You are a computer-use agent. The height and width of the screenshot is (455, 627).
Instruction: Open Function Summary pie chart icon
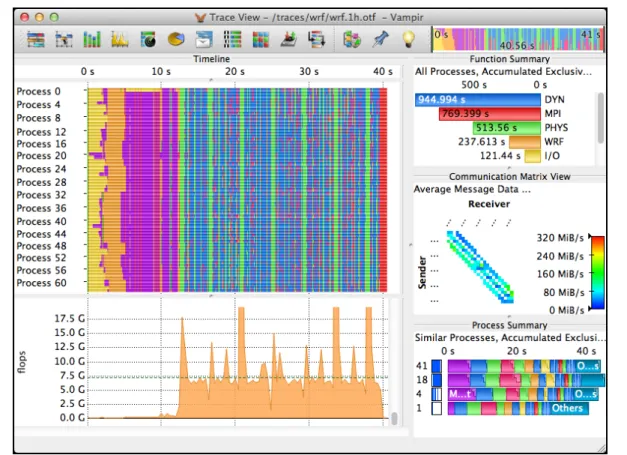click(176, 40)
